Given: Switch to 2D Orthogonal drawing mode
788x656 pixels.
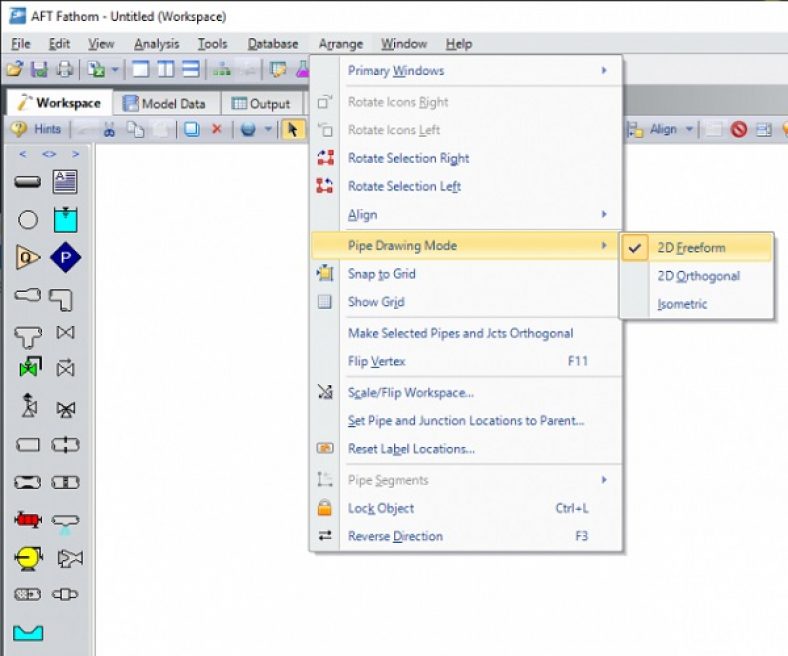Looking at the screenshot, I should (698, 276).
